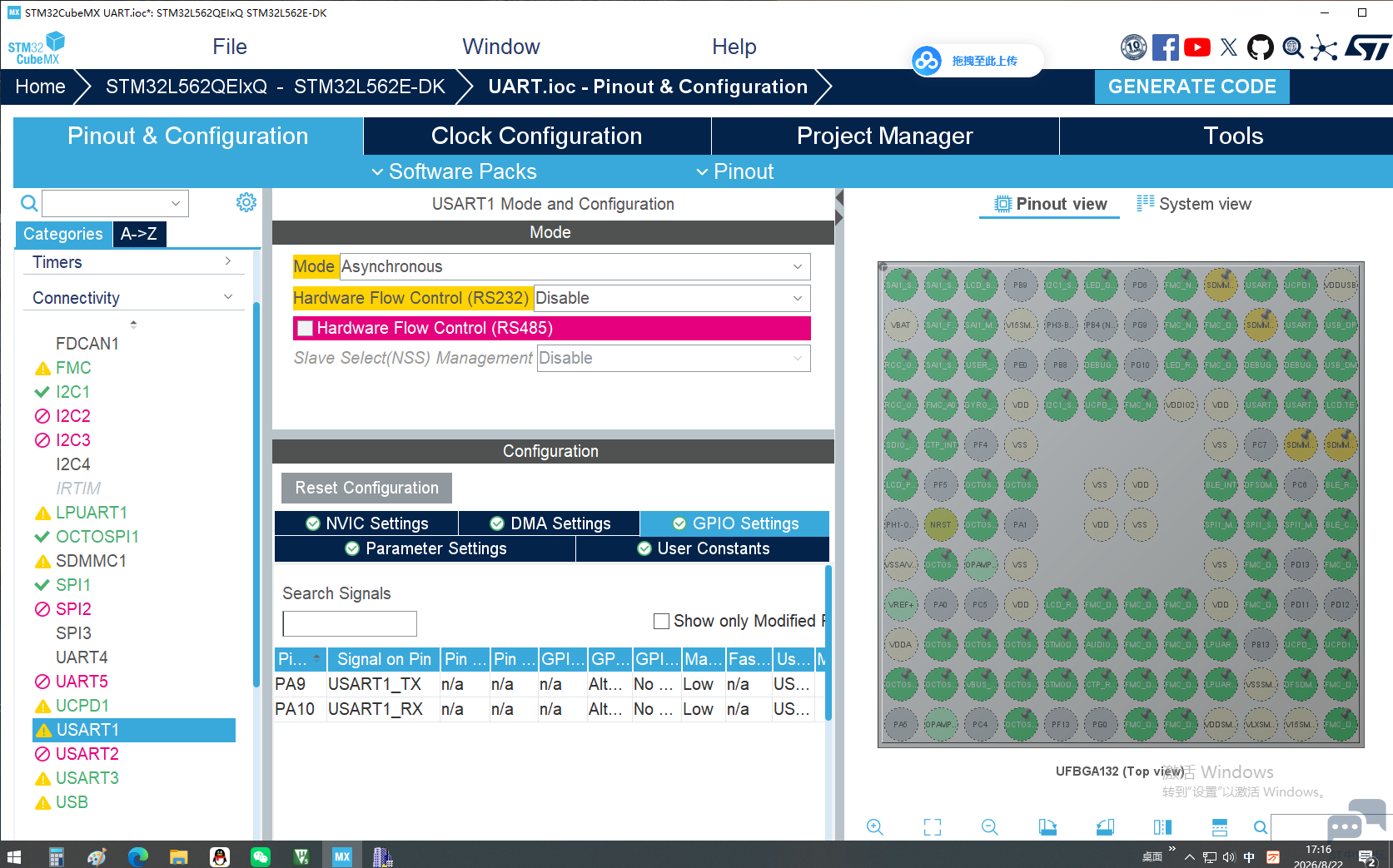Viewport: 1393px width, 868px height.
Task: Open Hardware Flow Control (RS232) dropdown
Action: [x=671, y=298]
